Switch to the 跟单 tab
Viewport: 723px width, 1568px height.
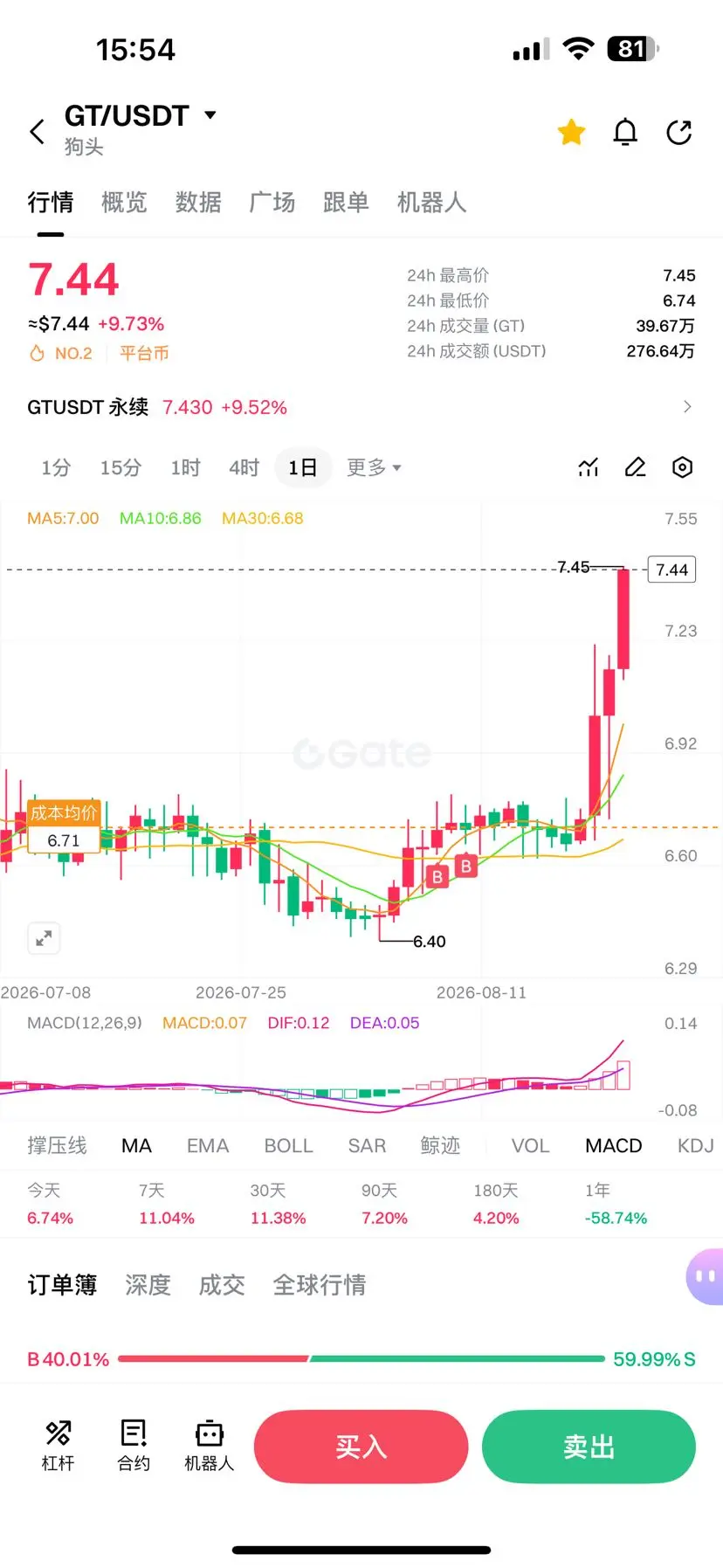pyautogui.click(x=346, y=203)
